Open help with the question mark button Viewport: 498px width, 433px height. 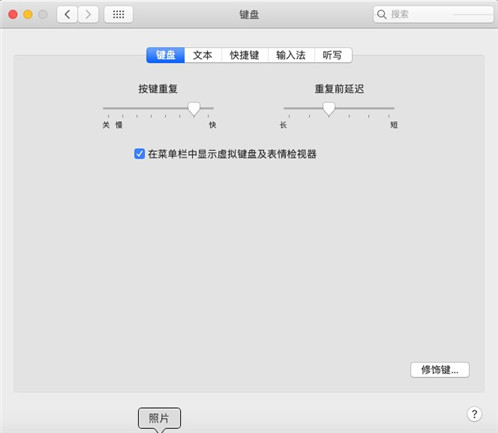pos(474,414)
